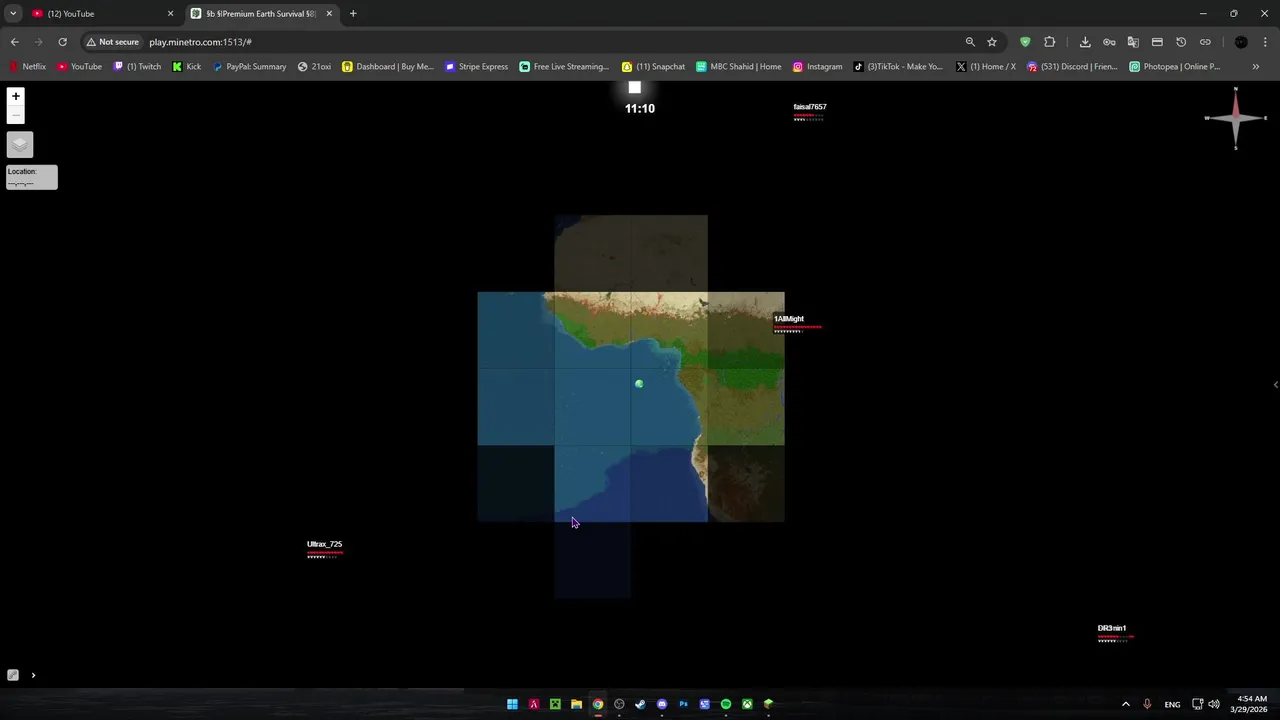The height and width of the screenshot is (720, 1280).
Task: Open the ENG language switcher
Action: click(1172, 704)
